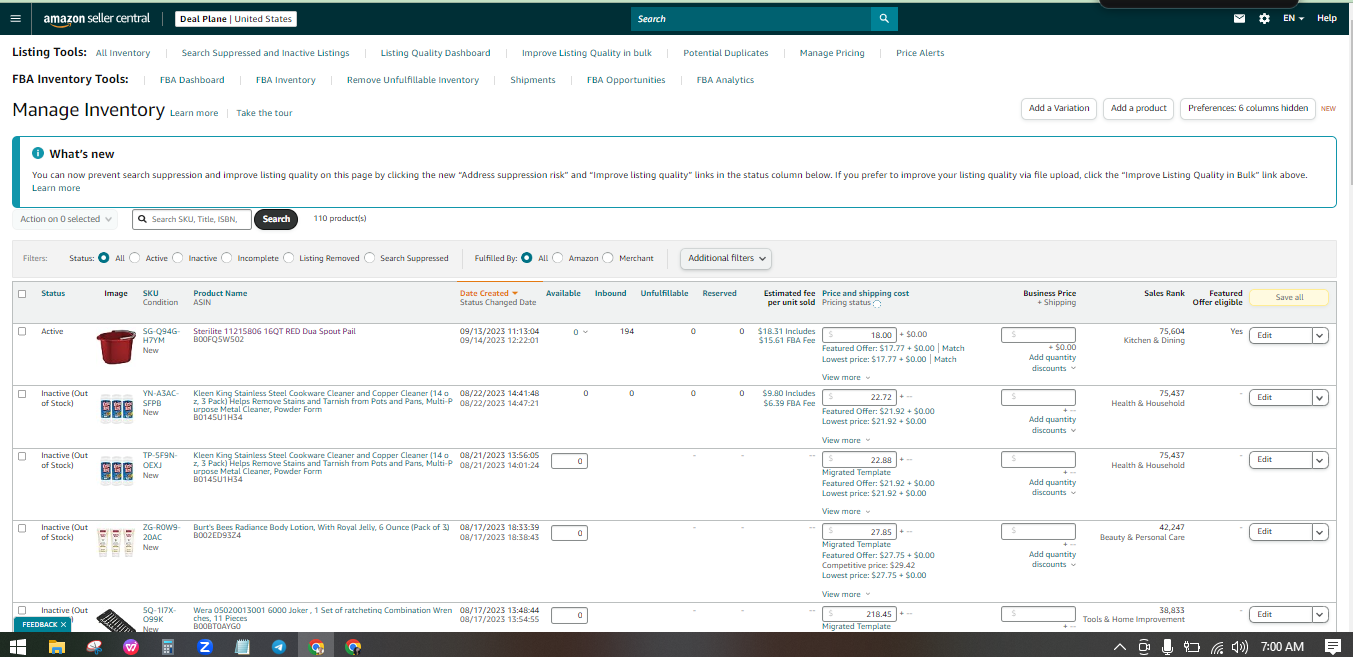
Task: Expand Add quantity discounts for Sterilite row
Action: pyautogui.click(x=1052, y=363)
